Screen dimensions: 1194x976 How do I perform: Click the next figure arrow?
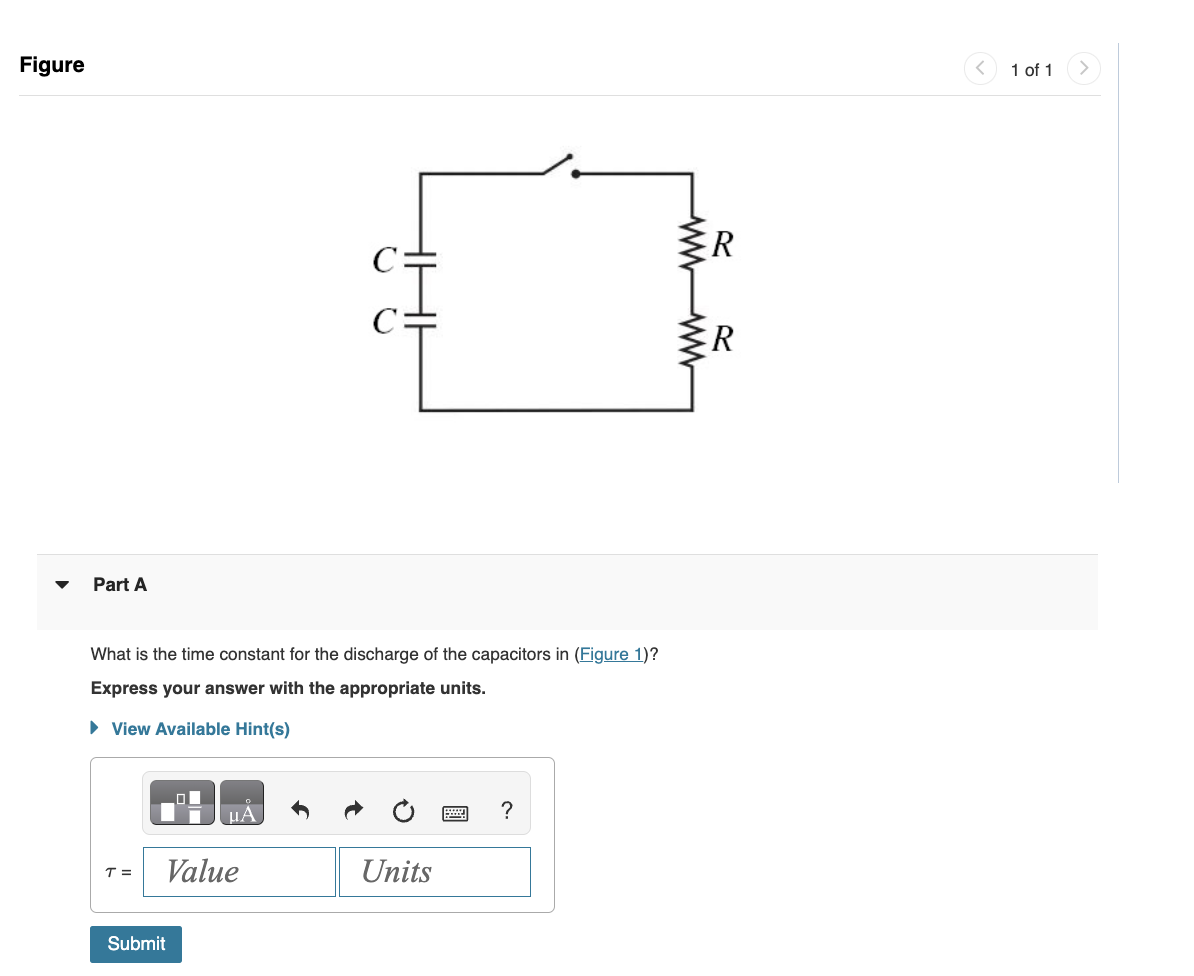point(1084,68)
